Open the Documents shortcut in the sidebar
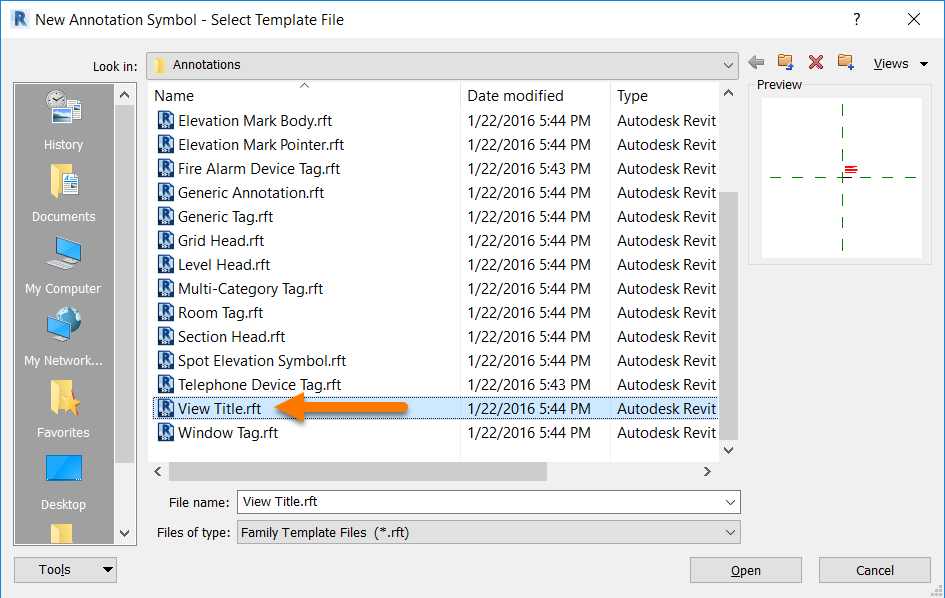Screen dimensions: 945x598 [62, 186]
